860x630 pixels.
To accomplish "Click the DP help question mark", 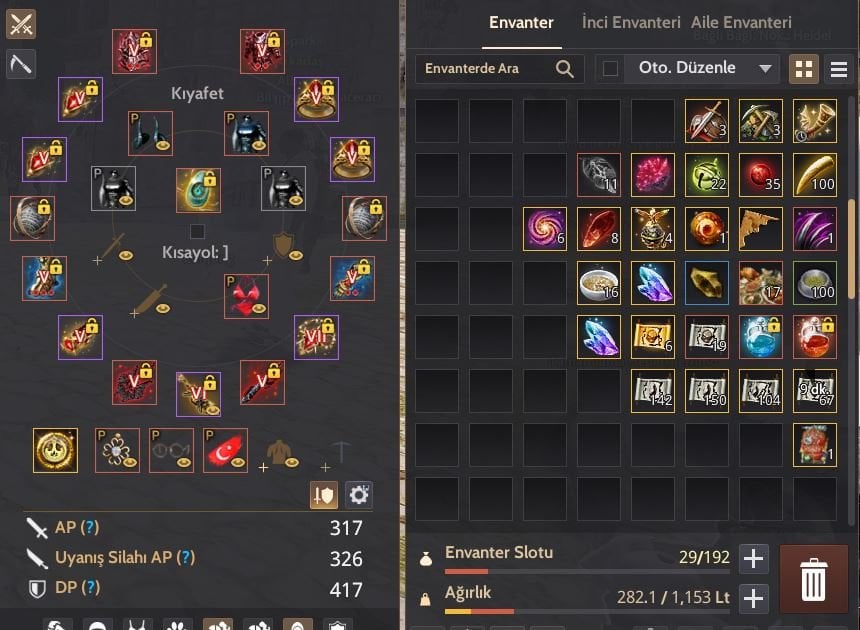I will click(90, 587).
